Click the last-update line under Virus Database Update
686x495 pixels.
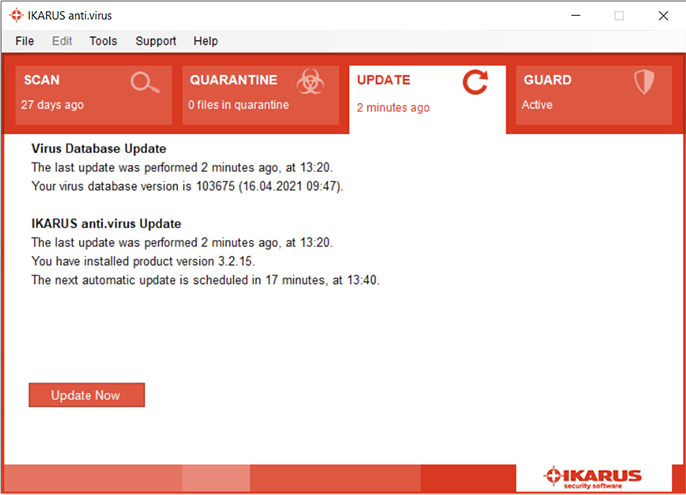click(x=182, y=168)
